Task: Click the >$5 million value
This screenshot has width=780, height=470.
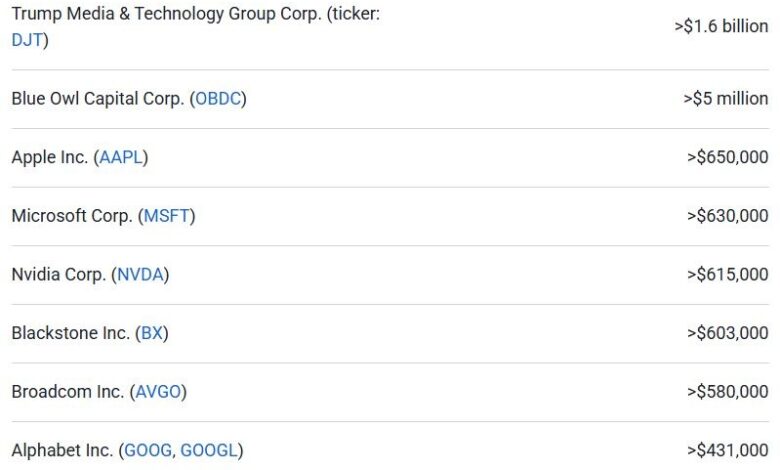Action: (x=725, y=99)
